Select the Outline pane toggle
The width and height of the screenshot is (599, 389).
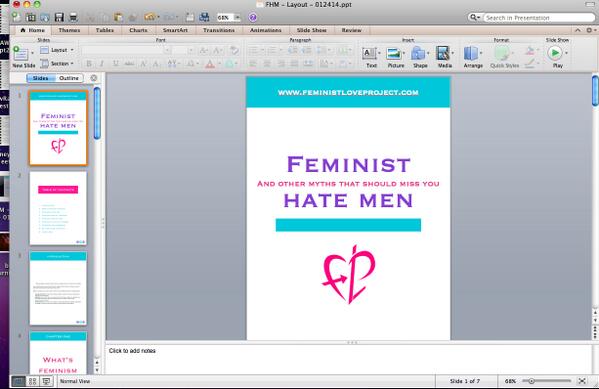click(x=69, y=78)
